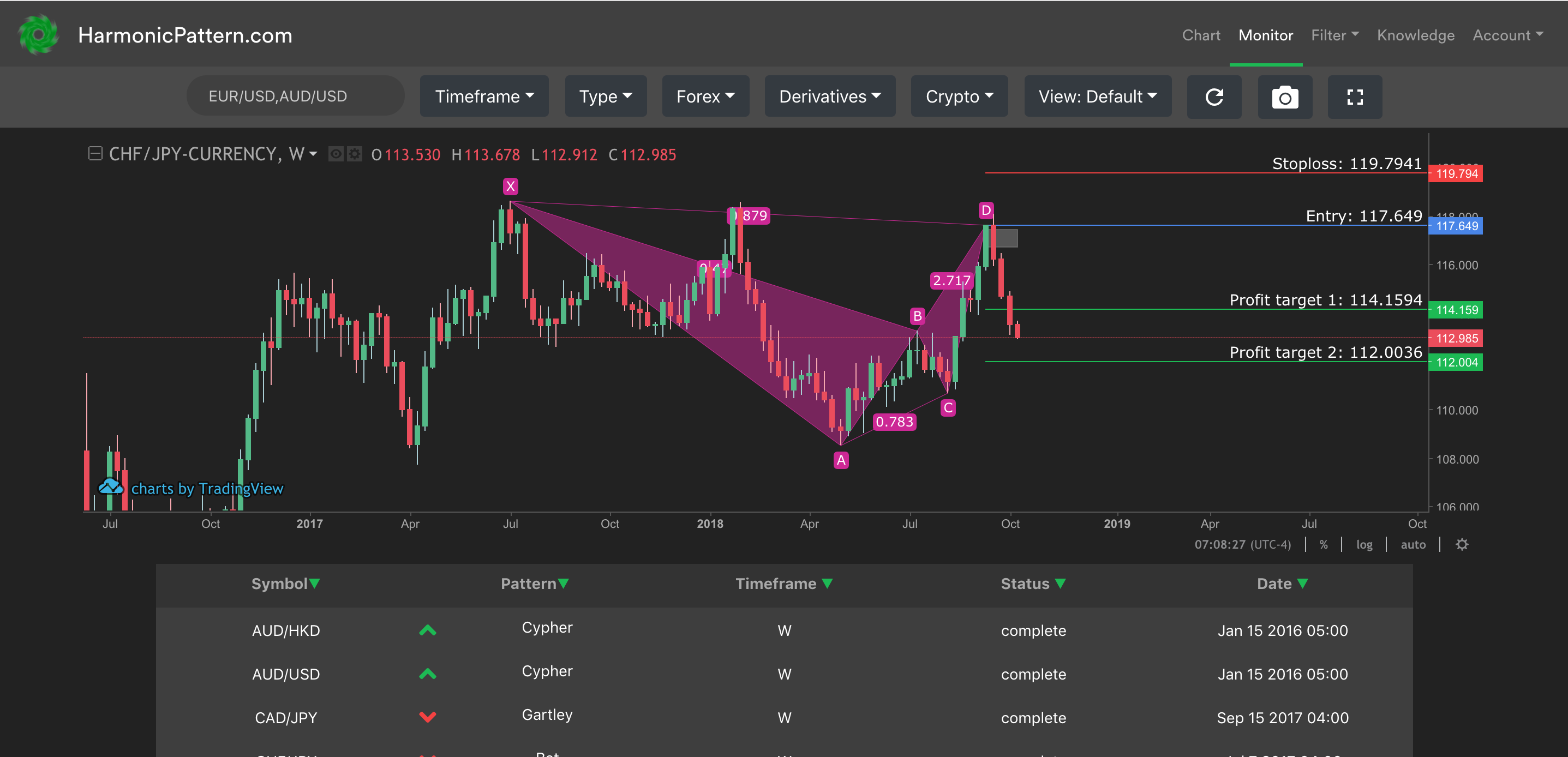Click the red down arrow for CAD/JPY
The height and width of the screenshot is (757, 1568).
(x=428, y=717)
